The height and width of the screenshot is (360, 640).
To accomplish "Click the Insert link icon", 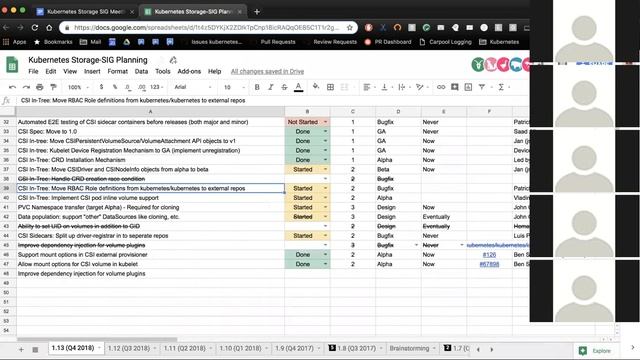I will tap(441, 87).
